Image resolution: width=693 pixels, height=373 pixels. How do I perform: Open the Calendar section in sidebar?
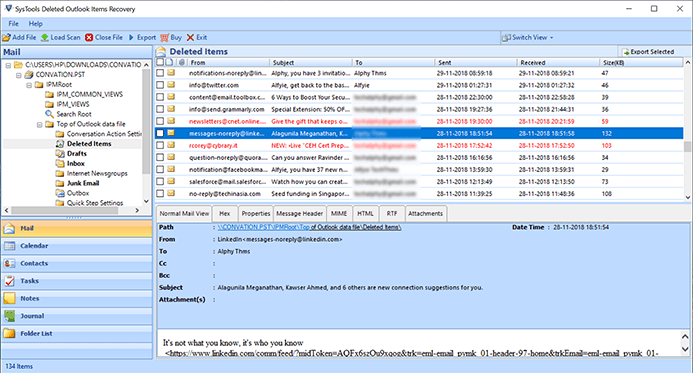click(77, 246)
